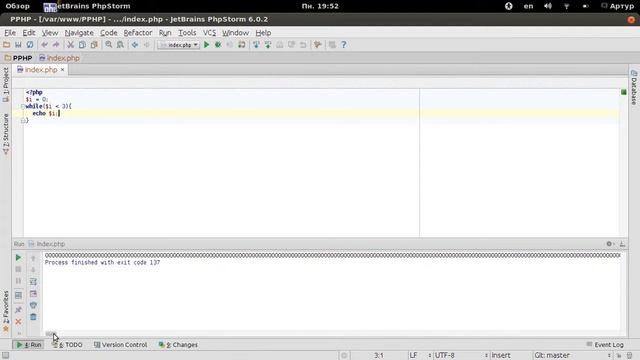The image size is (640, 360).
Task: Undo last action with toolbar arrow
Action: (x=44, y=45)
